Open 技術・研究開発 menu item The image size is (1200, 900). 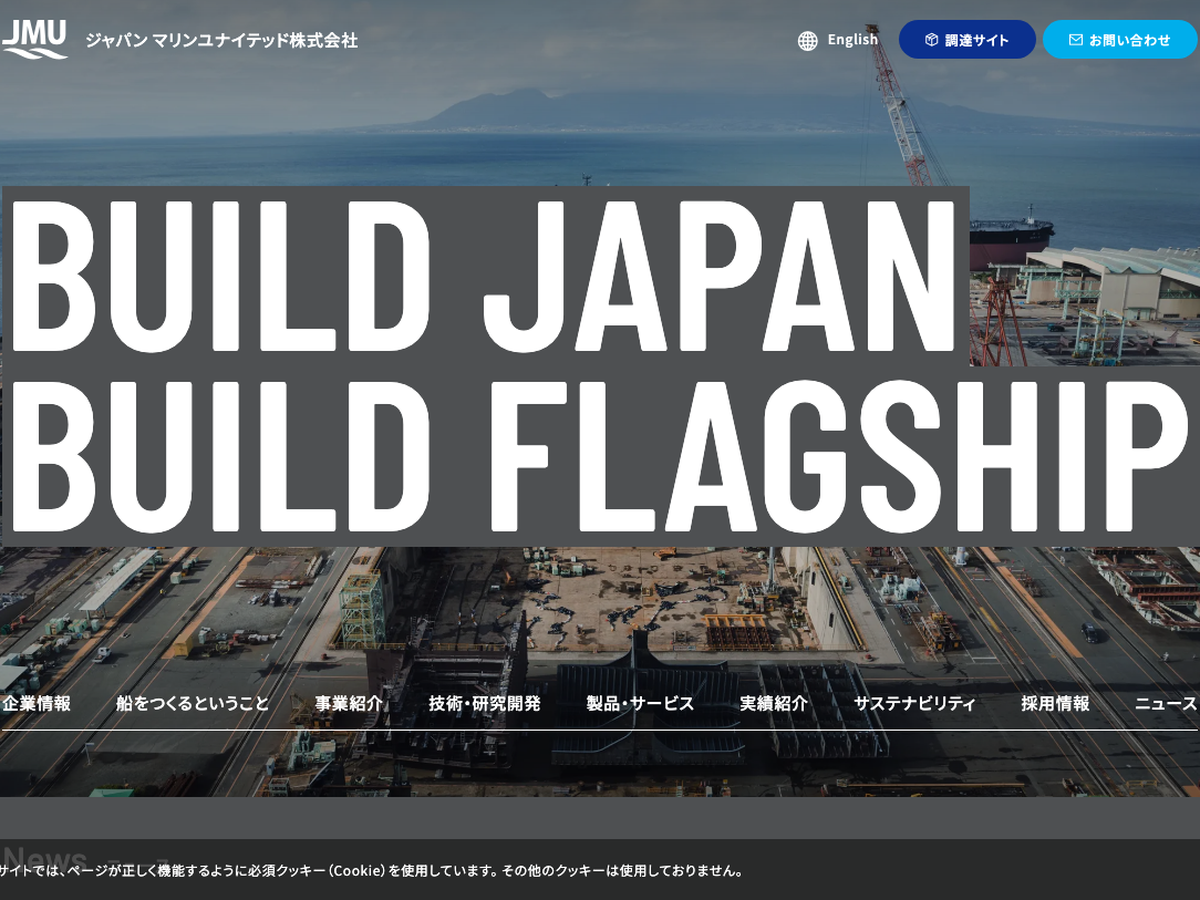(x=484, y=703)
